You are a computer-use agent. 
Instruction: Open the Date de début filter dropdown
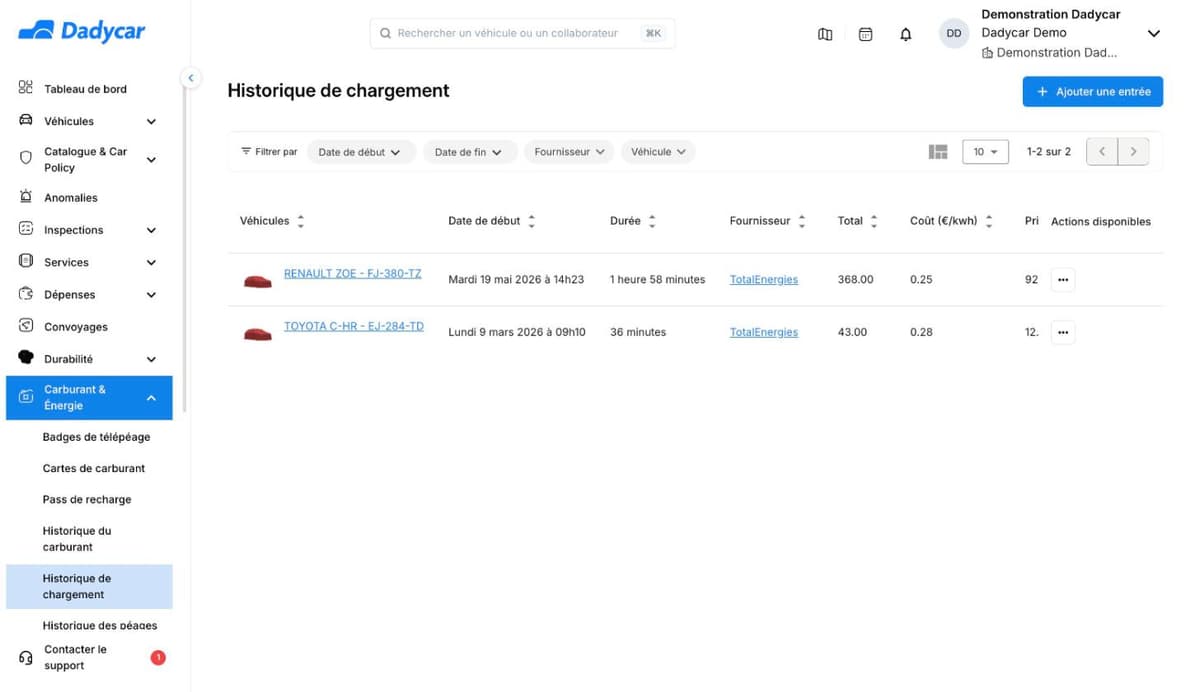[x=359, y=152]
